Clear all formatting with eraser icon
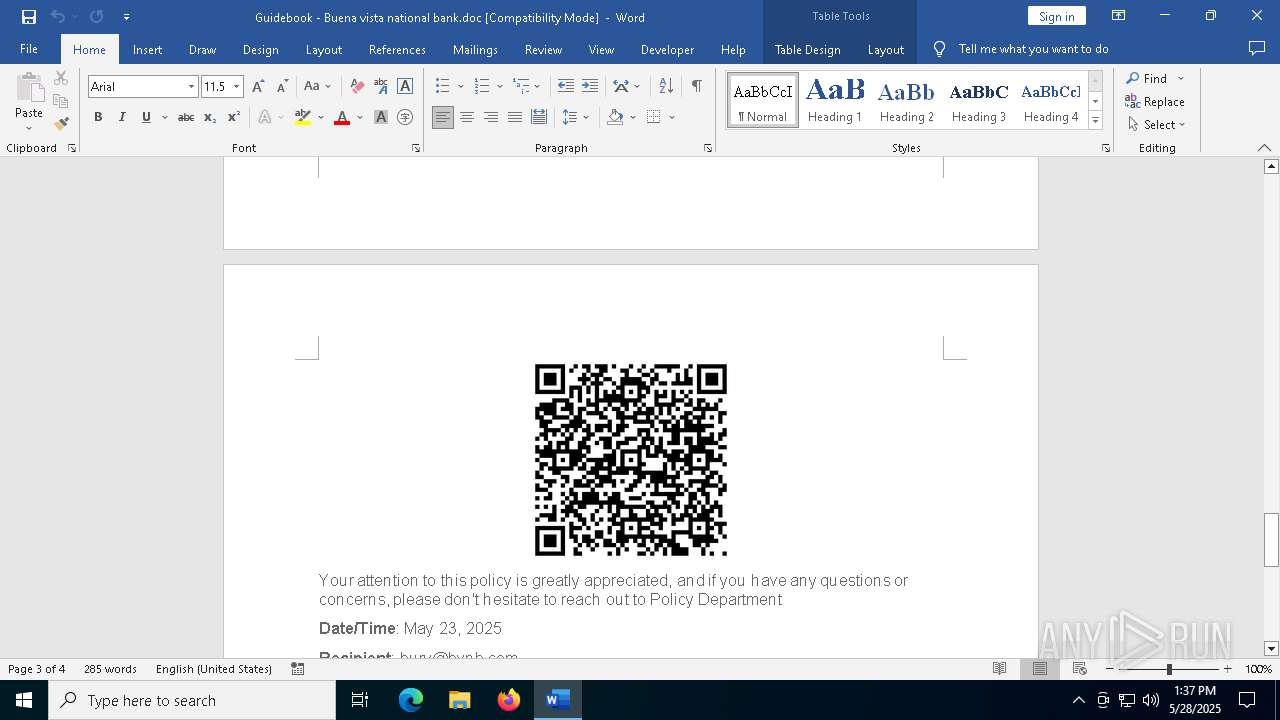 click(357, 86)
